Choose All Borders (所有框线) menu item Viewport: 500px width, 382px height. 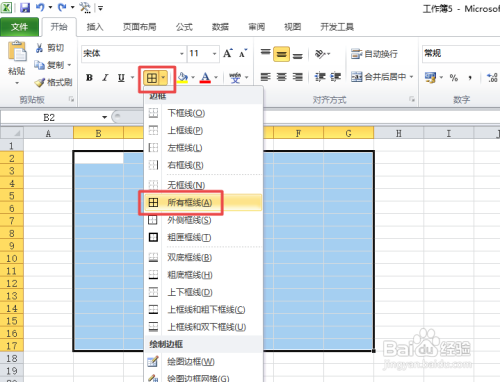click(x=203, y=203)
